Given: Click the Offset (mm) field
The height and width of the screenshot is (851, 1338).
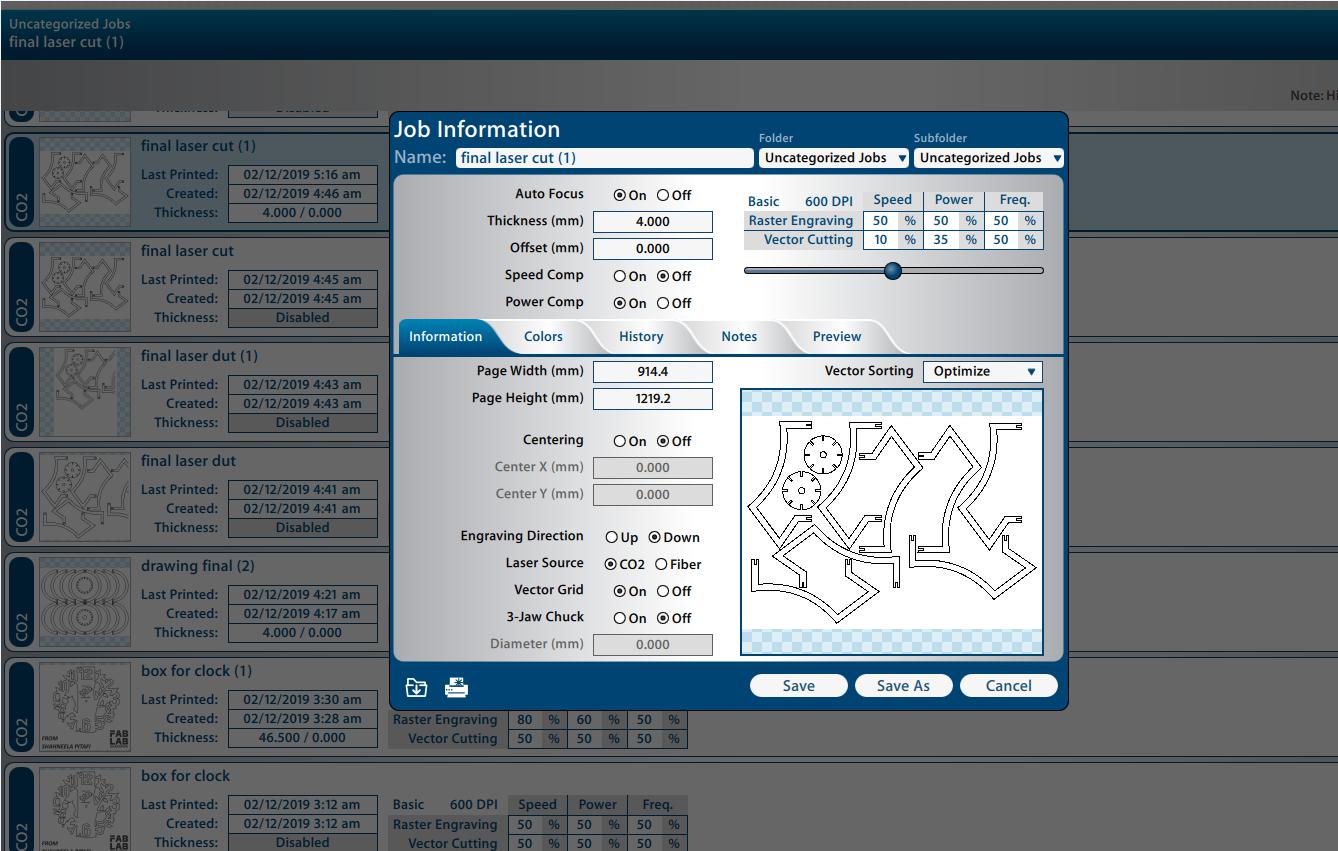Looking at the screenshot, I should [x=653, y=249].
